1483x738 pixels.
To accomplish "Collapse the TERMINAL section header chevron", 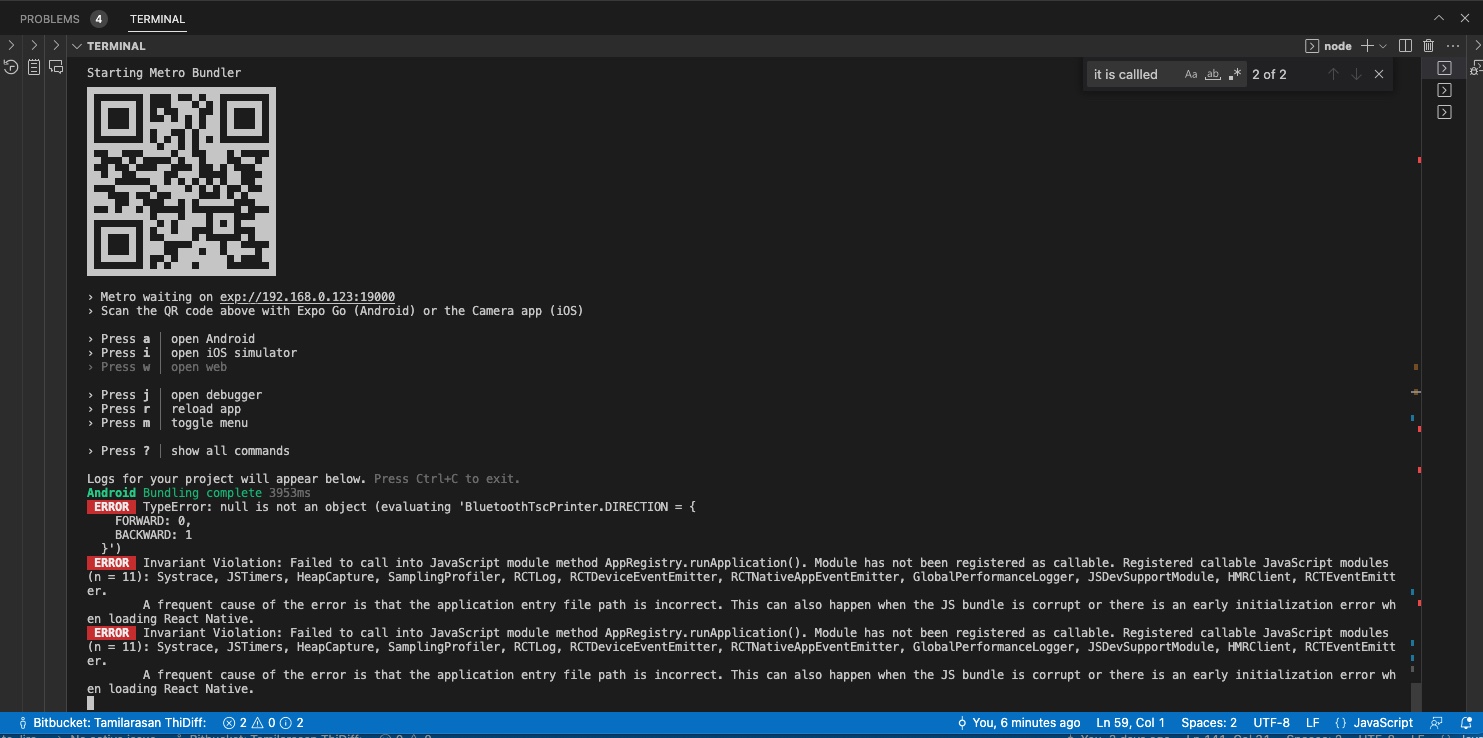I will pos(77,46).
